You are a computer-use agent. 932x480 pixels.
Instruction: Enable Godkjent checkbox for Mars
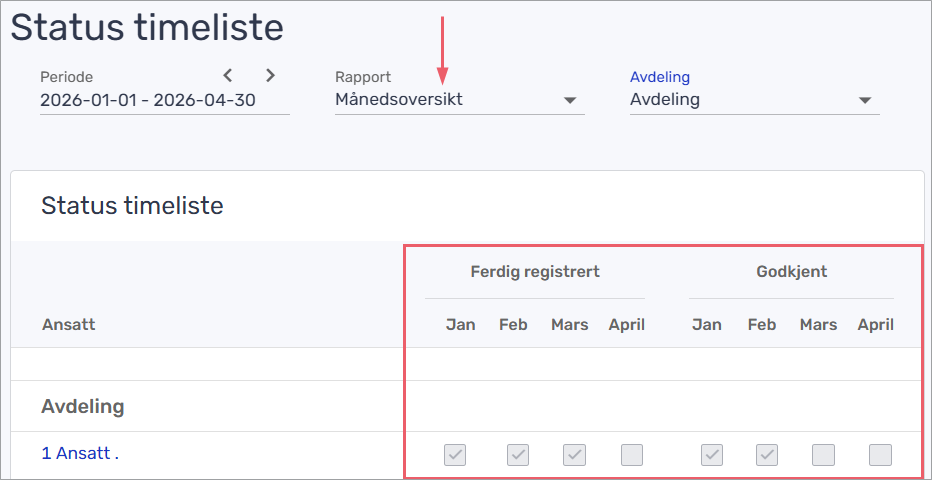[x=823, y=455]
